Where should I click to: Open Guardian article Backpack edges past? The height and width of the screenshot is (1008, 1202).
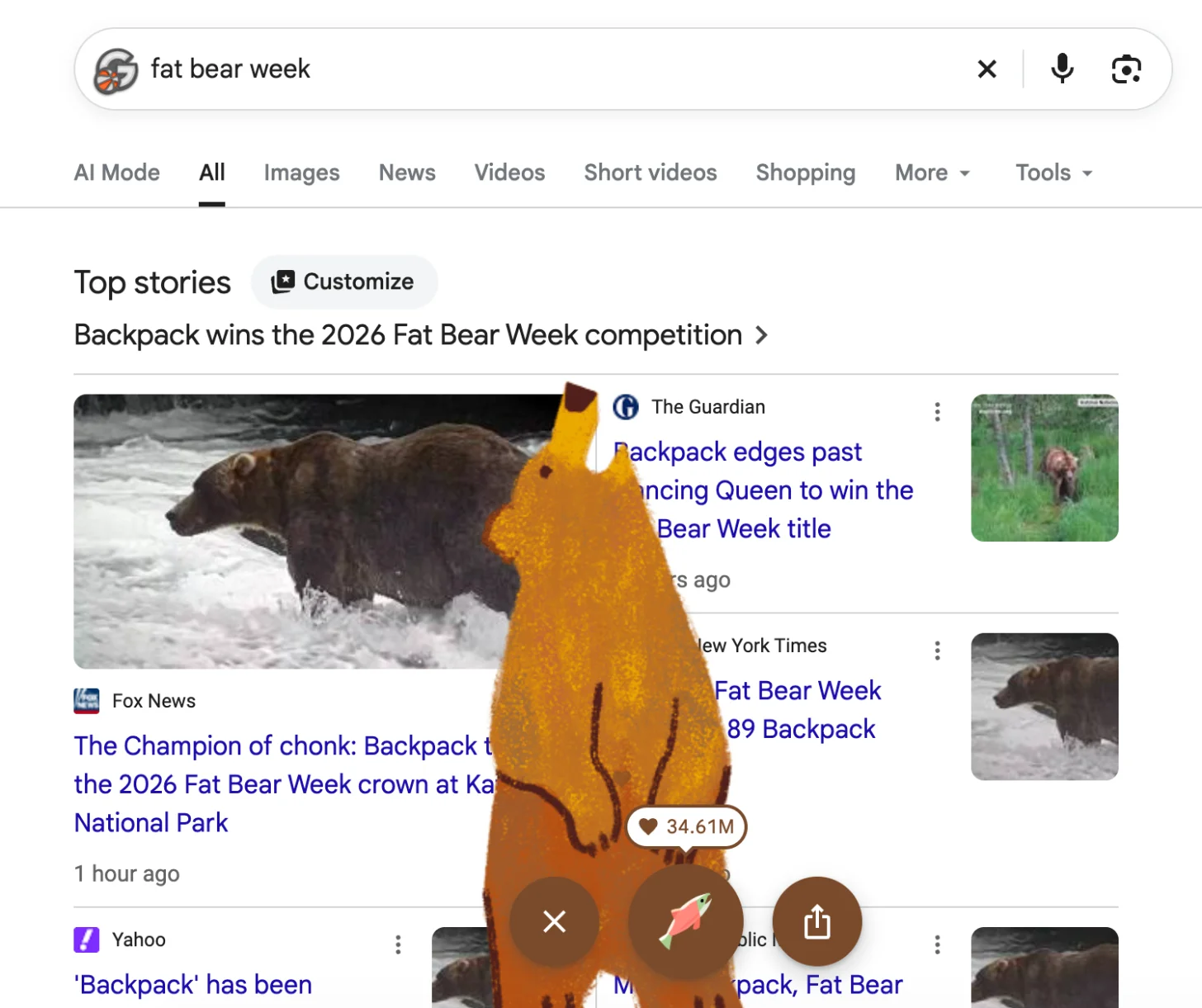click(764, 490)
